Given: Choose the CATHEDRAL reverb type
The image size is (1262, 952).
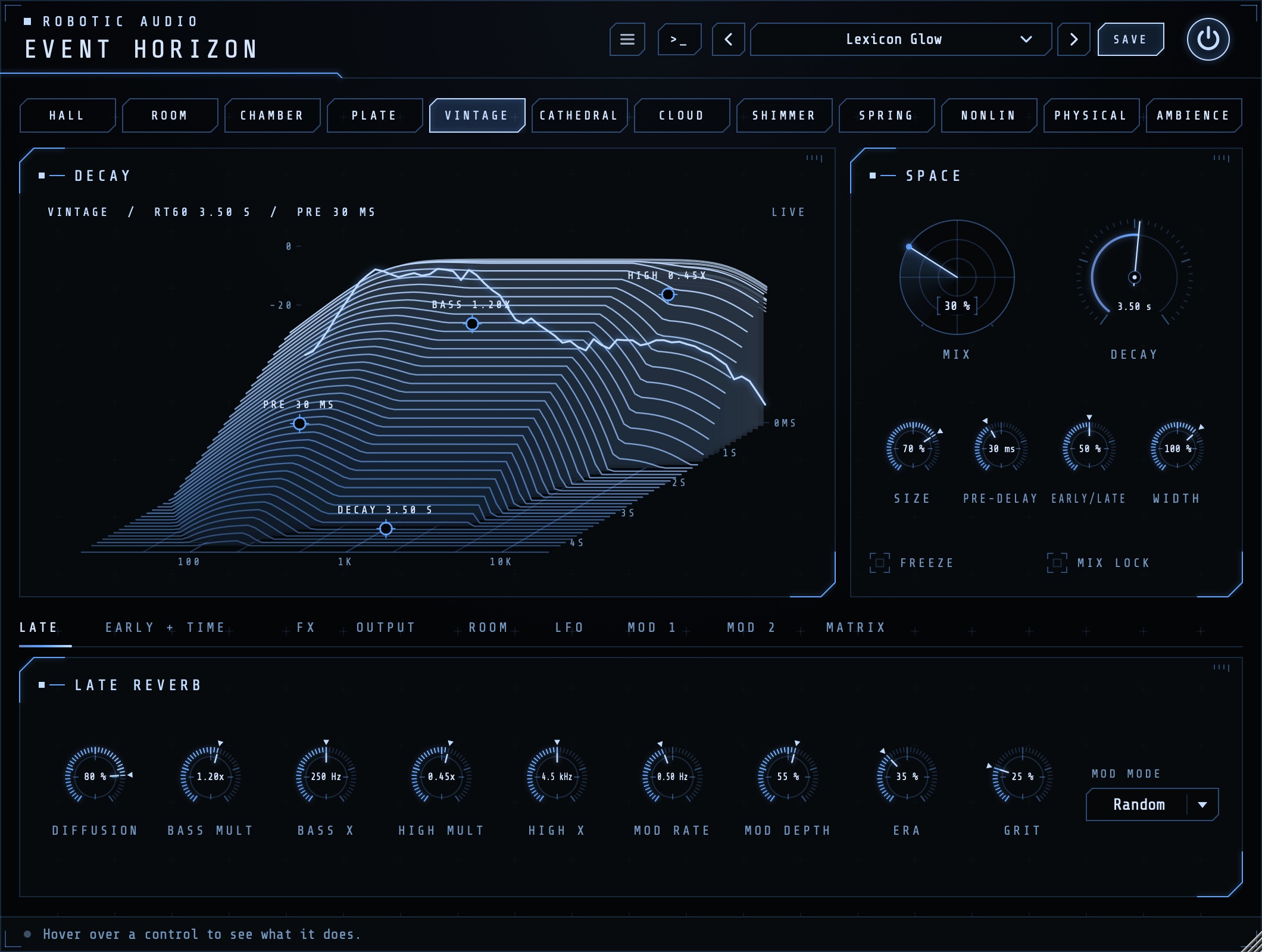Looking at the screenshot, I should point(579,115).
